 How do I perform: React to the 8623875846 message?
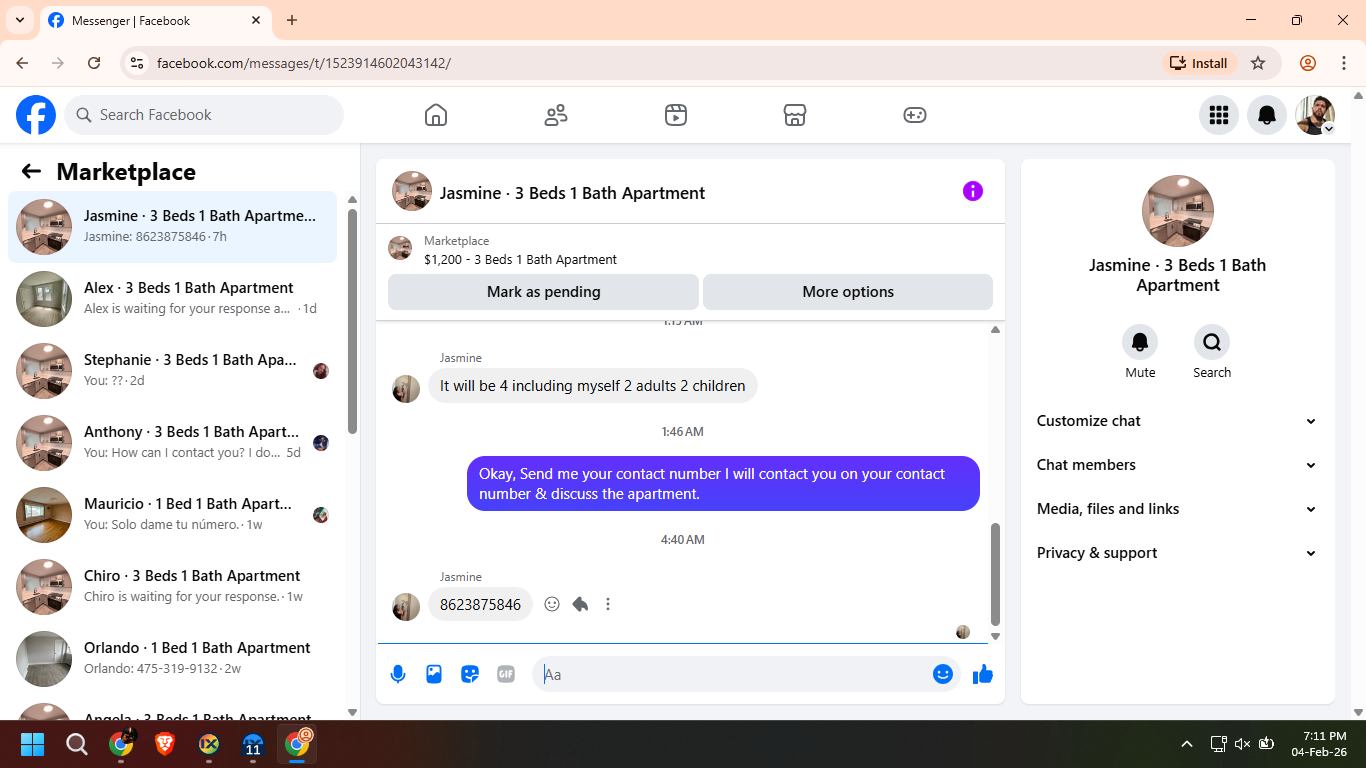(552, 604)
